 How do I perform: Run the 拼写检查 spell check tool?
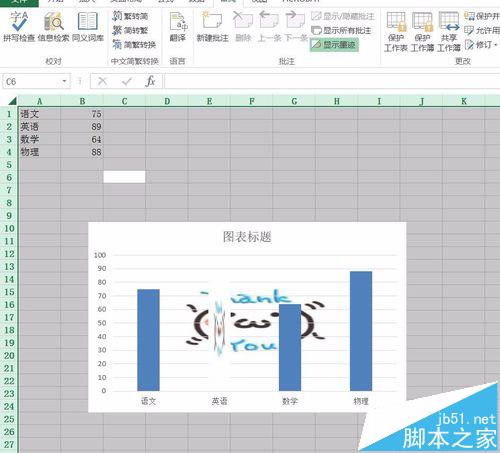coord(19,27)
